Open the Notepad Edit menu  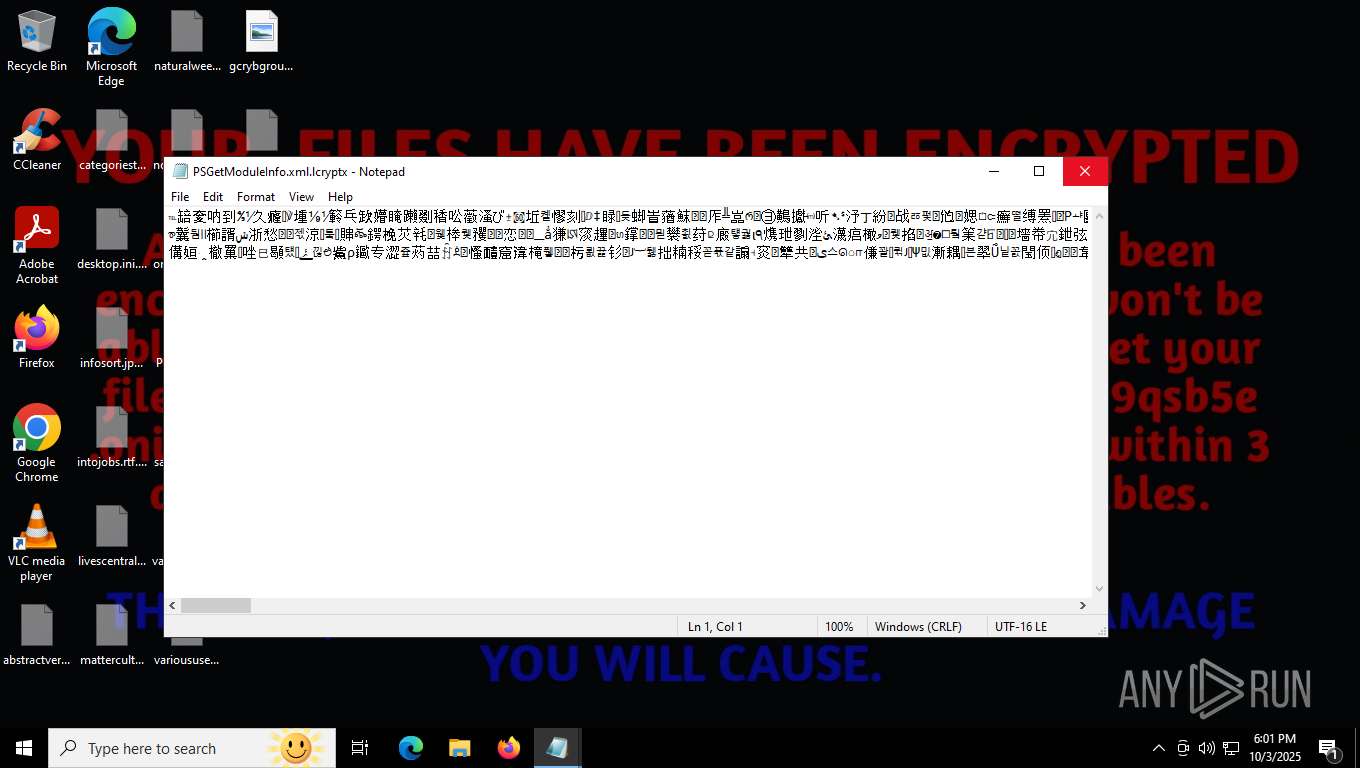coord(213,197)
